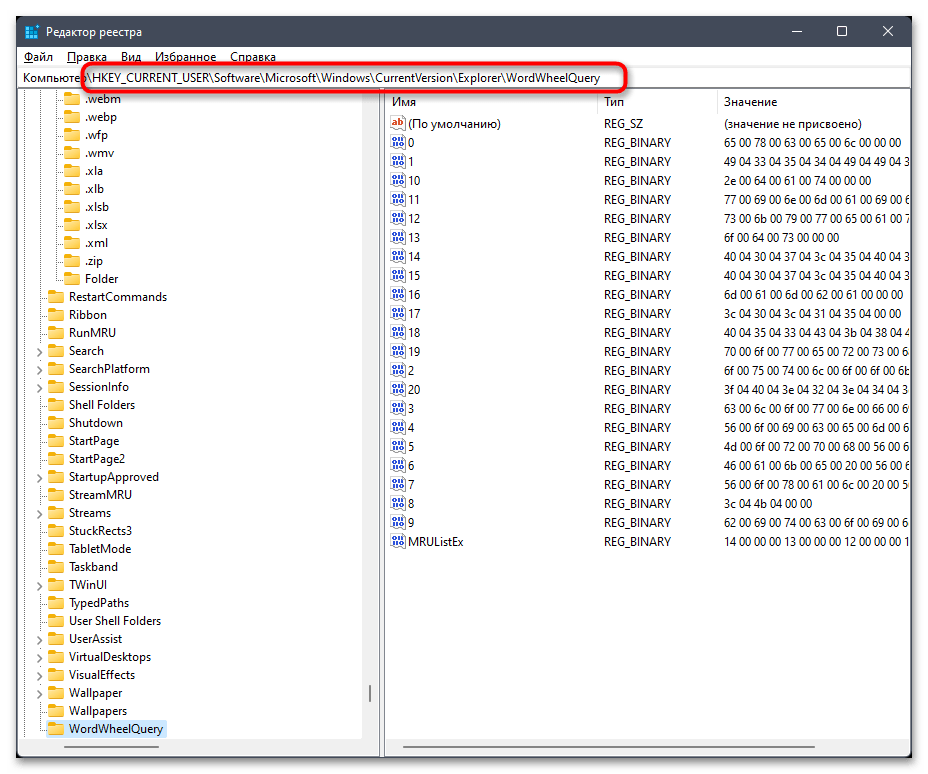Viewport: 928px width, 774px height.
Task: Click the key tree vertical scrollbar thumb
Action: point(370,693)
